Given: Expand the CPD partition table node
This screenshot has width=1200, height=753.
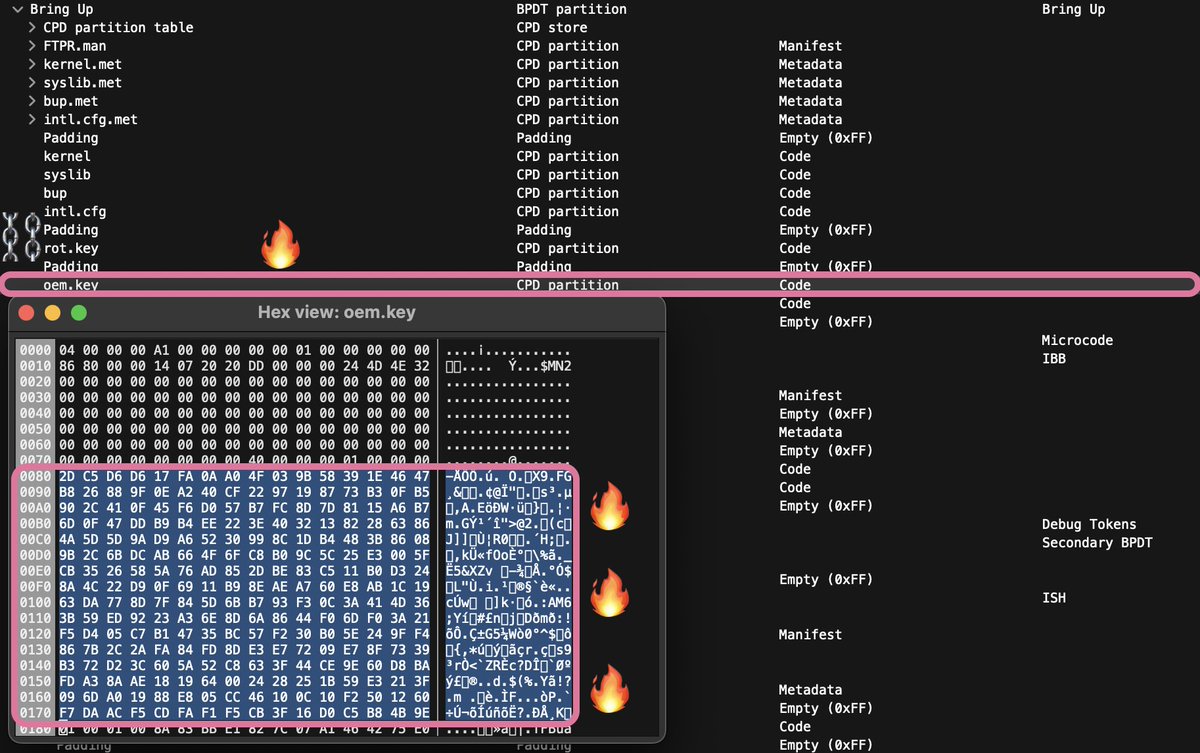Looking at the screenshot, I should [x=32, y=27].
